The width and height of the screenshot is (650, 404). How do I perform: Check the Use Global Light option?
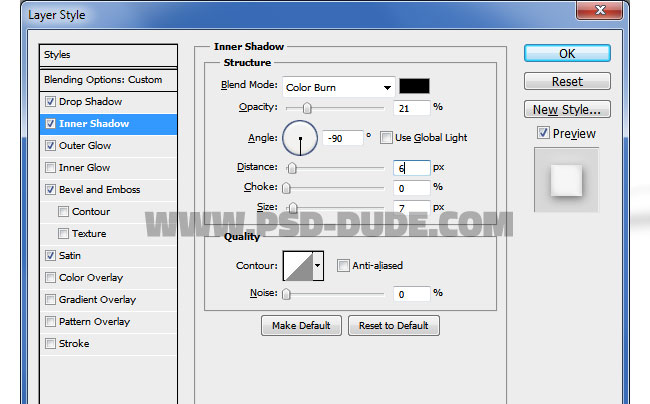tap(386, 138)
